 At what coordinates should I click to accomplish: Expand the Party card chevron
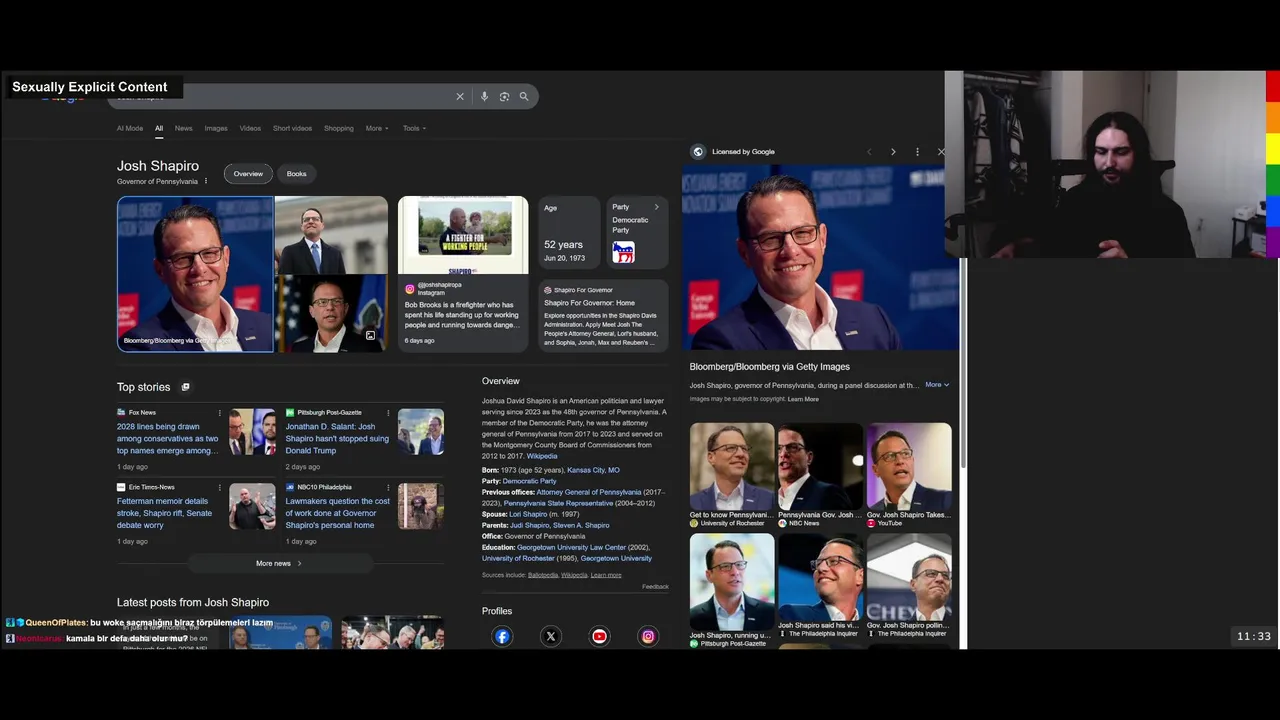tap(656, 207)
